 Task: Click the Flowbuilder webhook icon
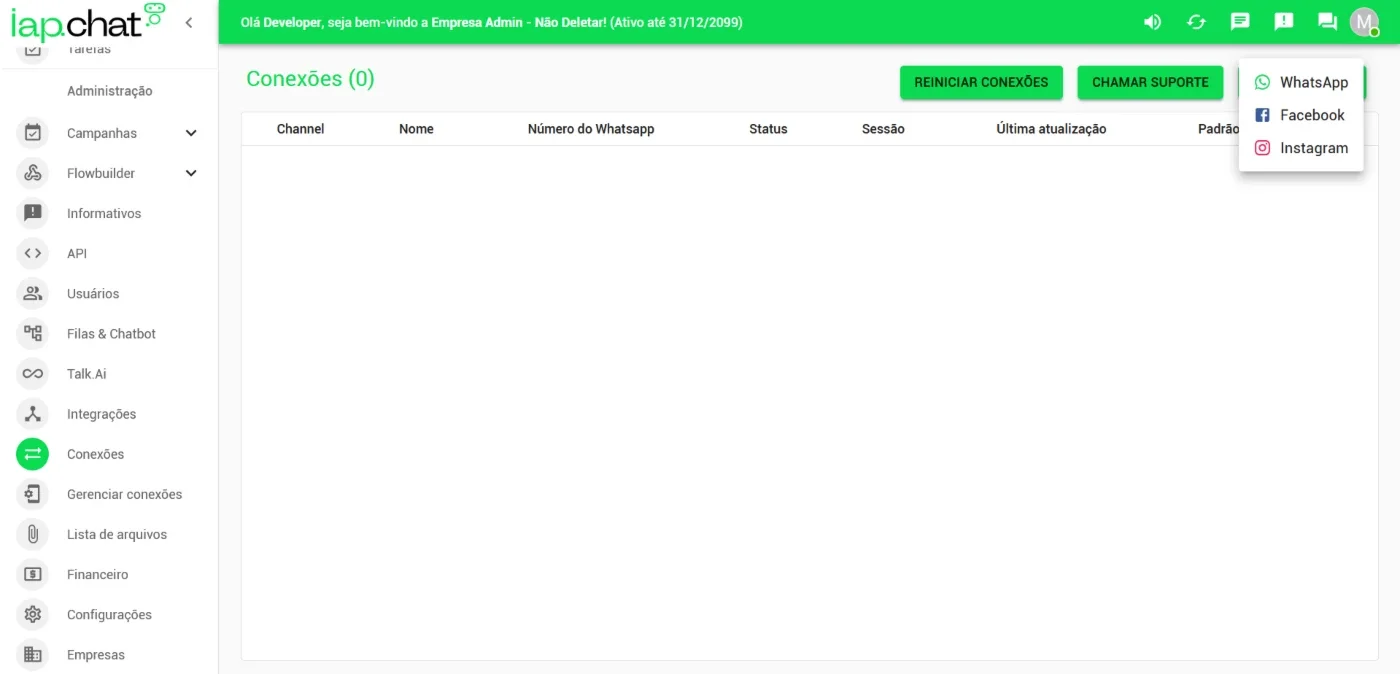(33, 173)
